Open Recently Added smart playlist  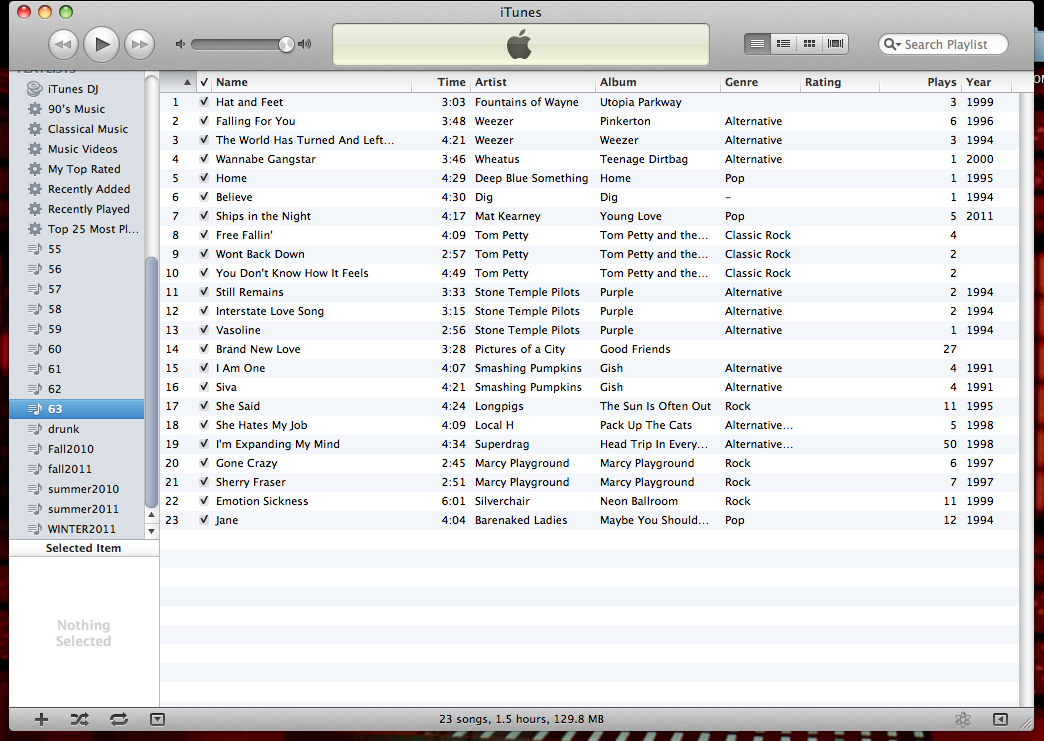(x=77, y=189)
